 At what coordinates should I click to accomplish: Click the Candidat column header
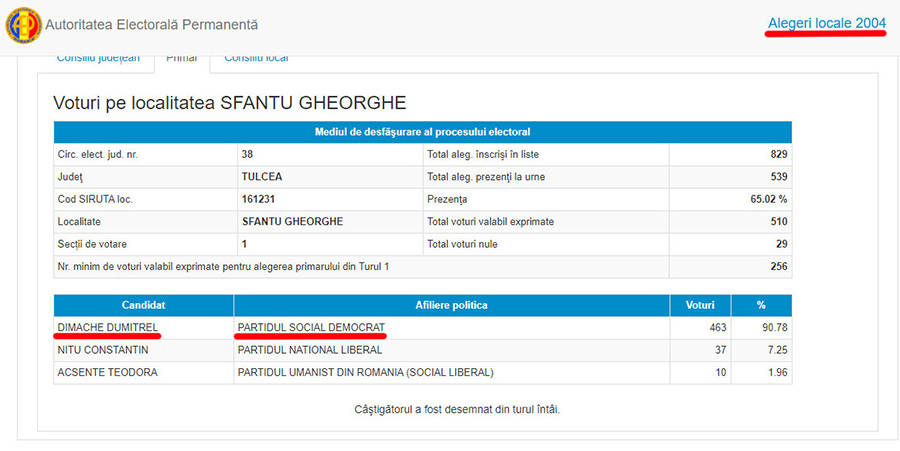(x=143, y=305)
